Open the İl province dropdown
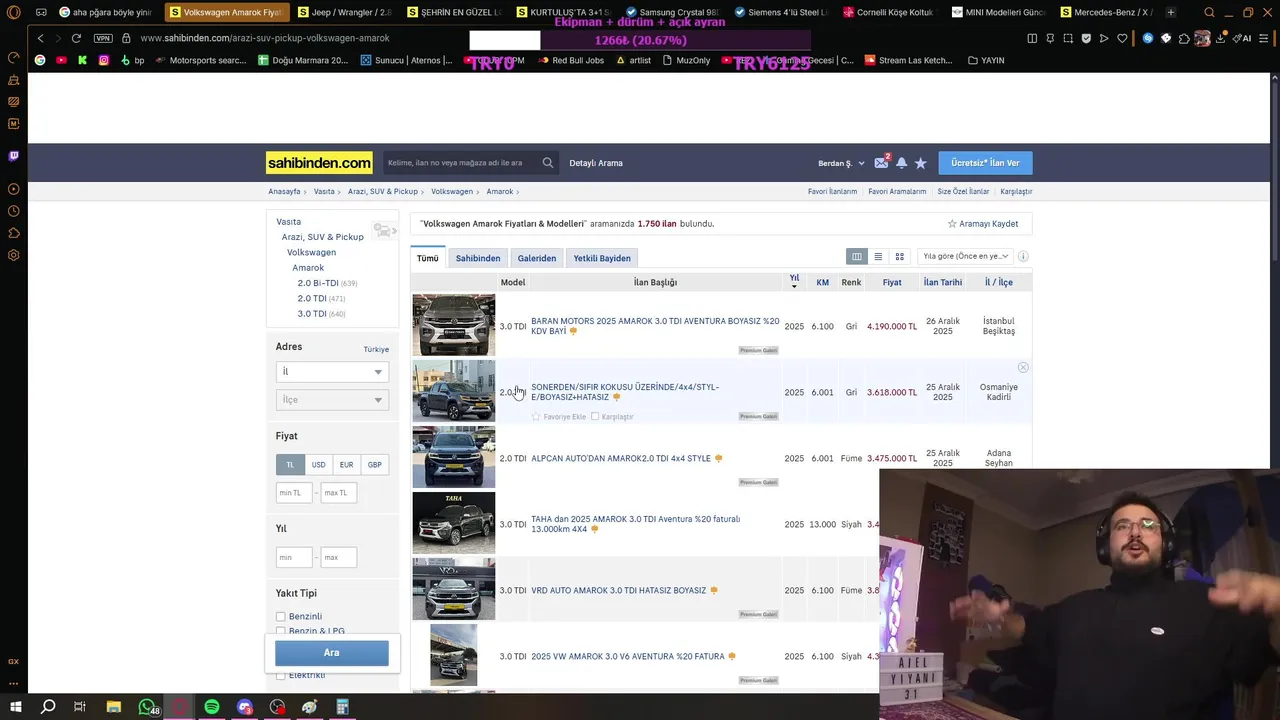 tap(332, 372)
